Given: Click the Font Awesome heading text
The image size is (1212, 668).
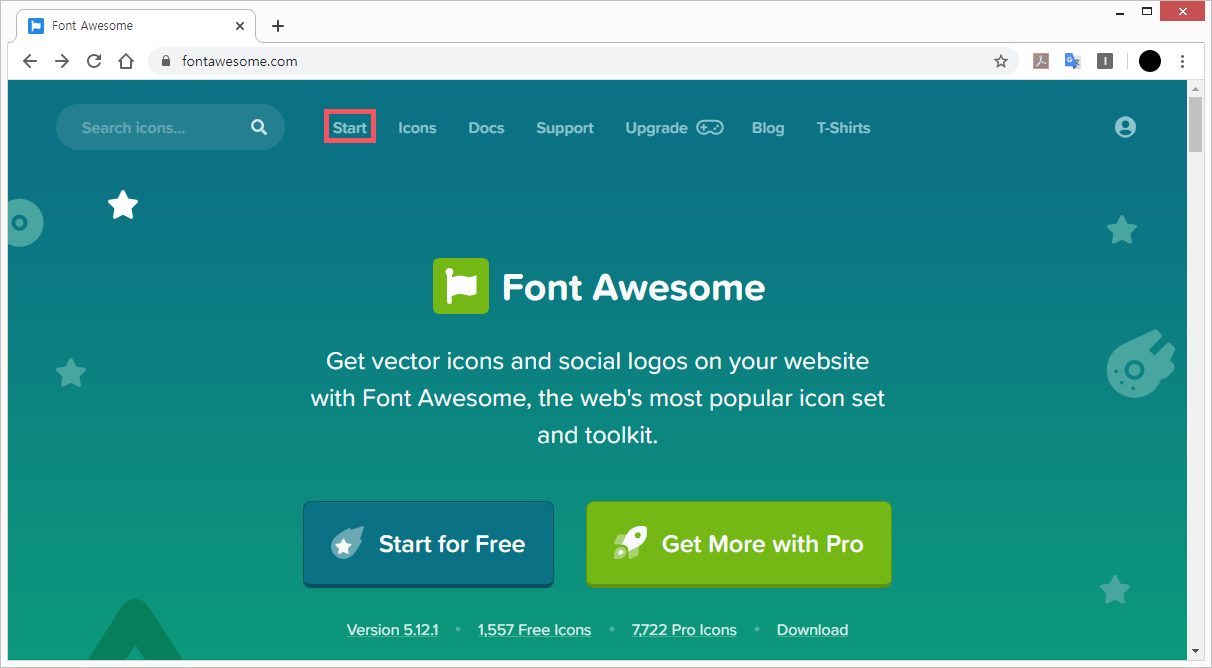Looking at the screenshot, I should [x=634, y=287].
